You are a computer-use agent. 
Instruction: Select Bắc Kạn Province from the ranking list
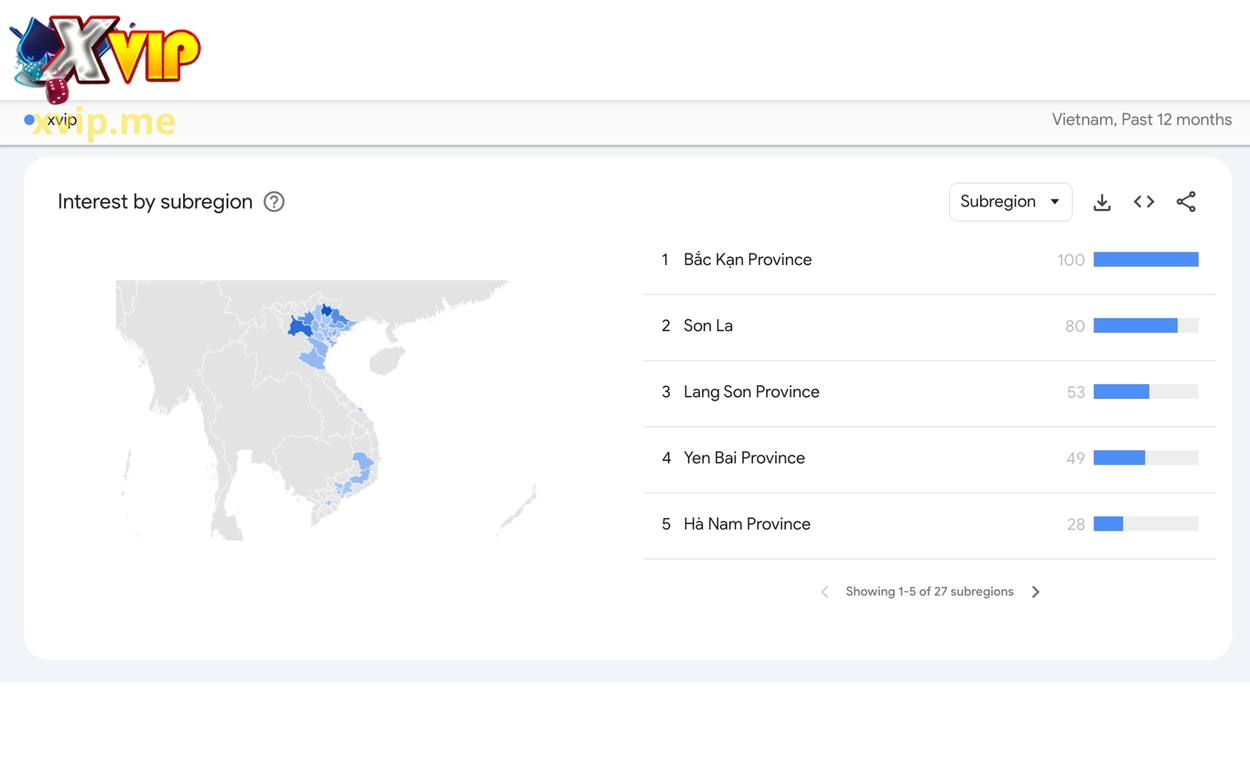[747, 259]
